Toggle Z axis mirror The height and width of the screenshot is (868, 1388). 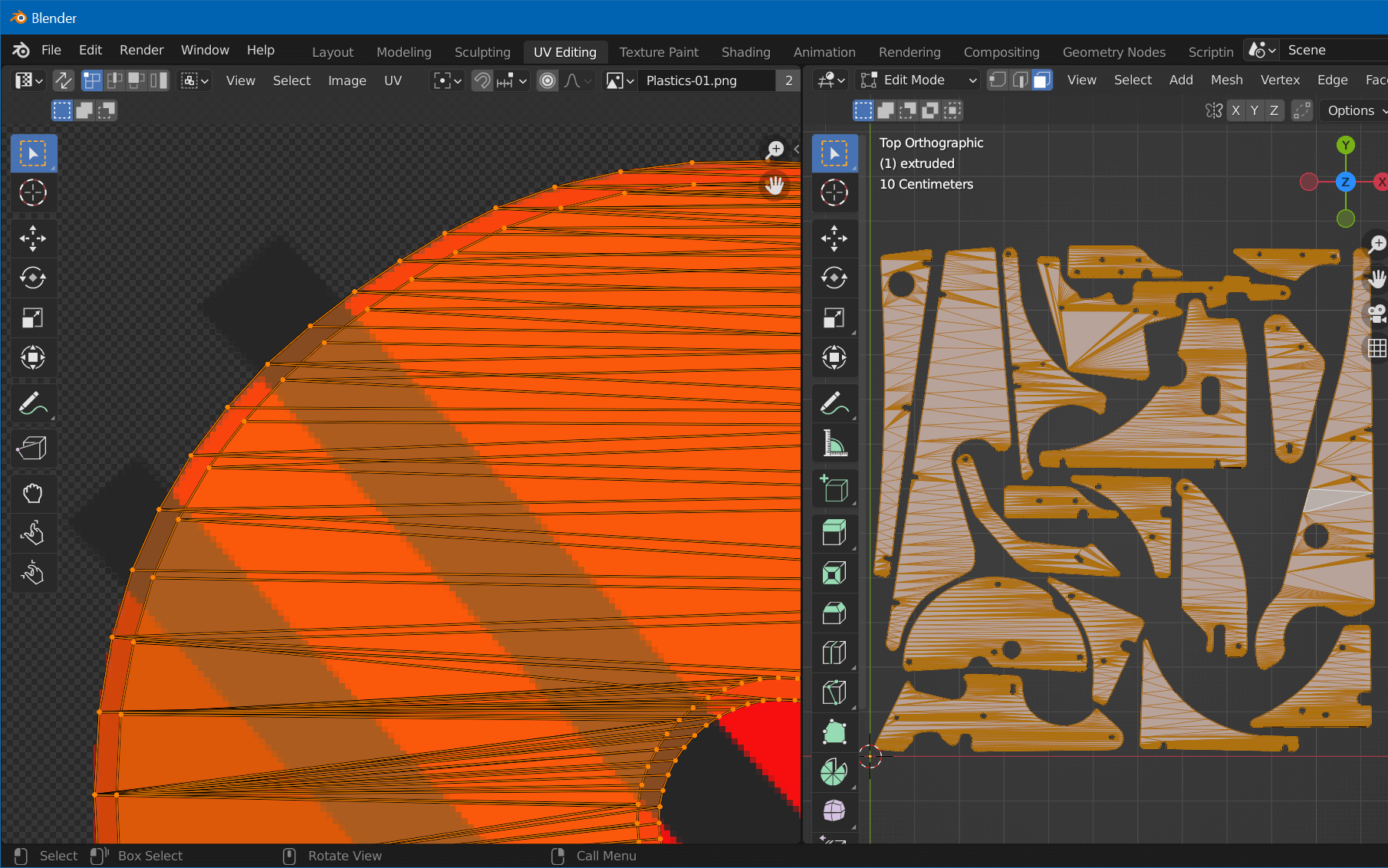click(1274, 110)
